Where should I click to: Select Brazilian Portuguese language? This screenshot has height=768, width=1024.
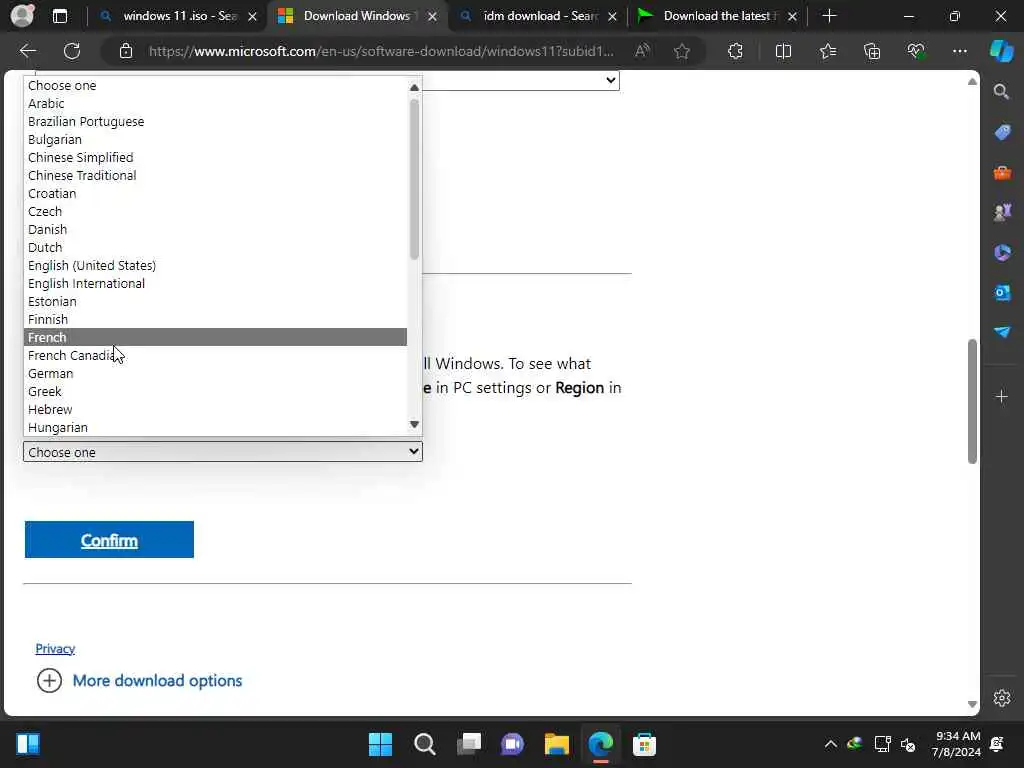pos(216,121)
